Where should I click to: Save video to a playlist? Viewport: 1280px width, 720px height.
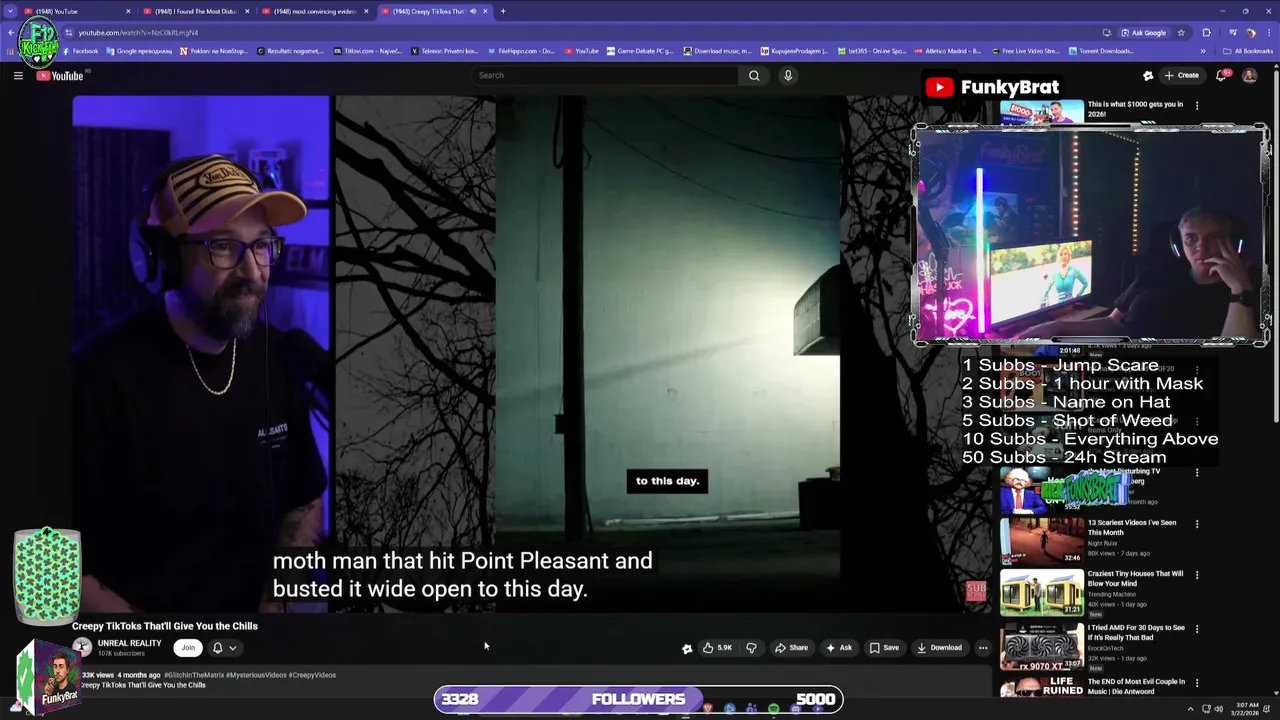pos(884,648)
